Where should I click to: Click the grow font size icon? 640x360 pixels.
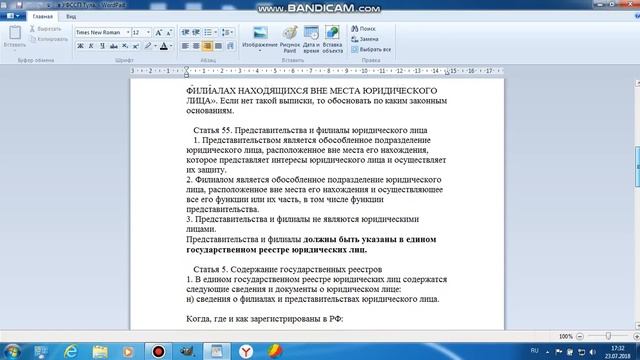click(x=158, y=32)
